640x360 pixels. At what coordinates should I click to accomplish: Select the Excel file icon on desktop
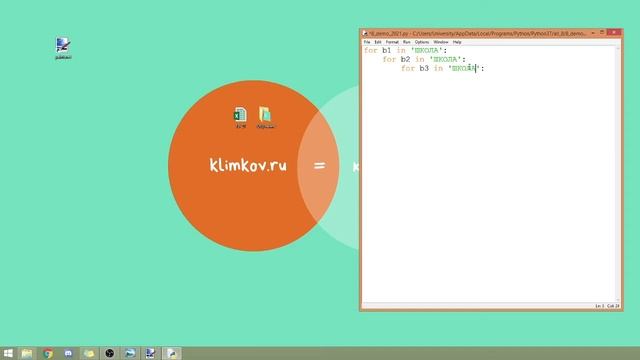pyautogui.click(x=240, y=118)
